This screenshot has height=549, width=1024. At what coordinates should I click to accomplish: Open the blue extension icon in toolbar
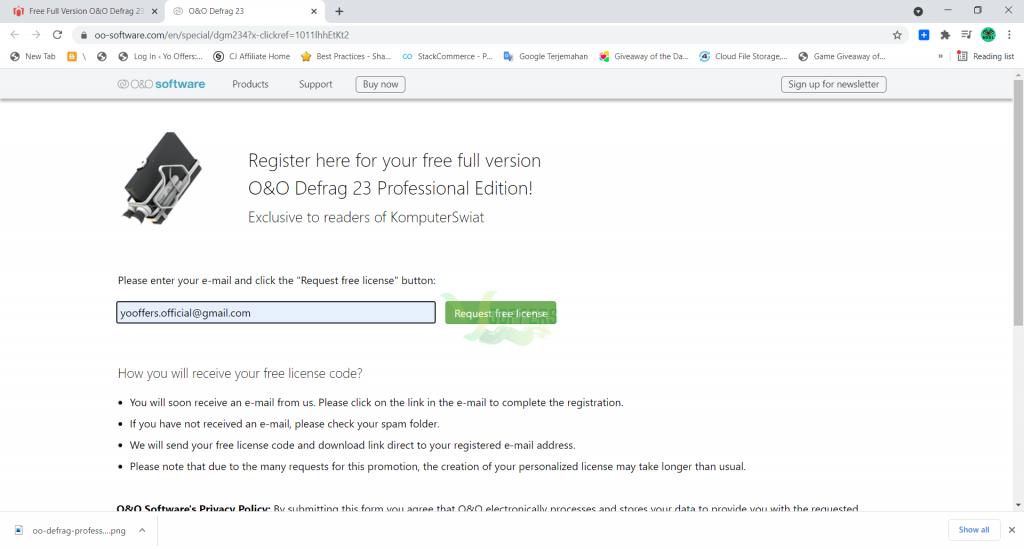click(923, 35)
